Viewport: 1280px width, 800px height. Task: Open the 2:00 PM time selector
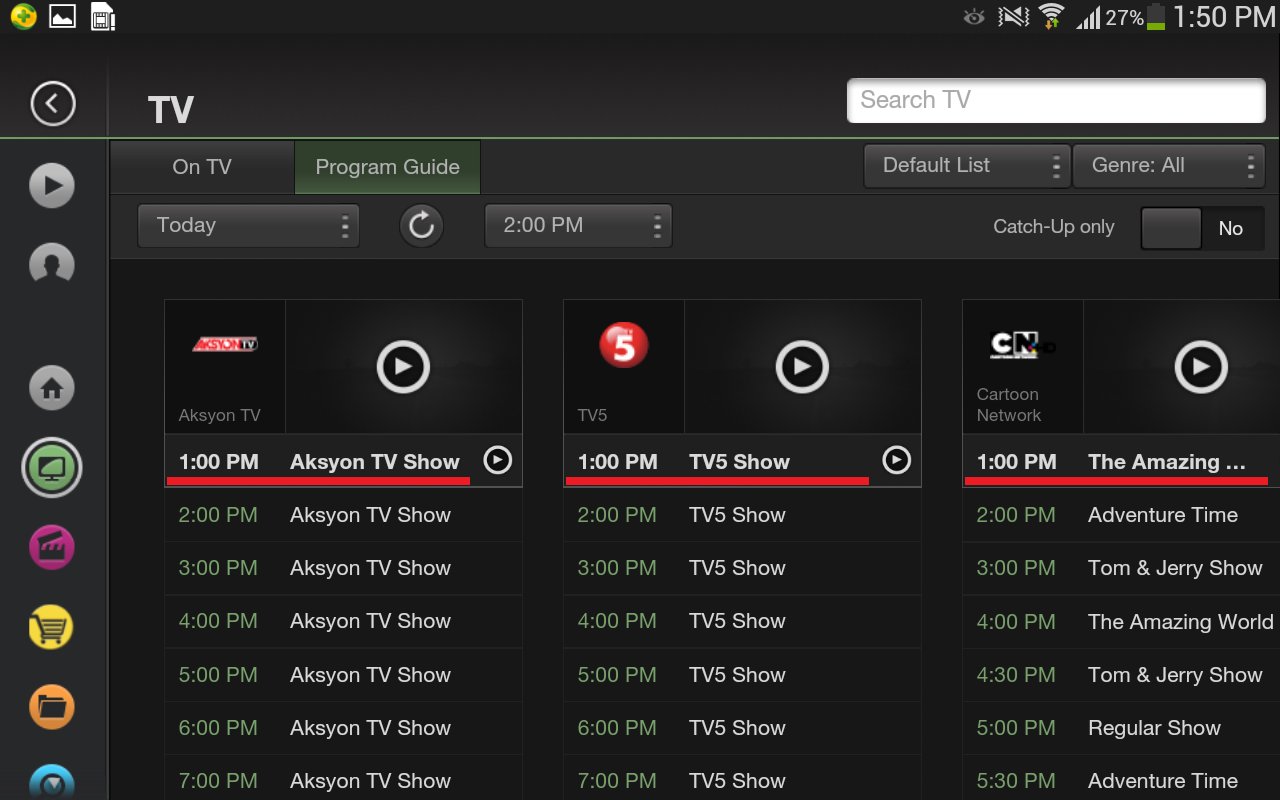(x=578, y=225)
